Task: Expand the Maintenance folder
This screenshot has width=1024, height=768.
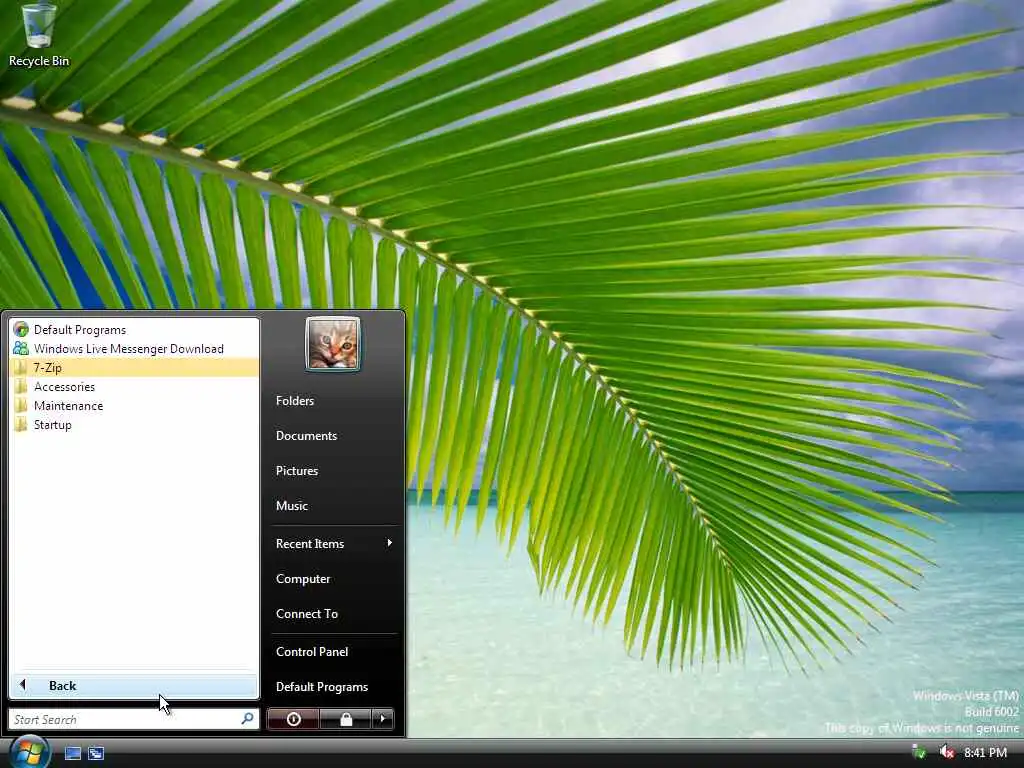Action: pos(134,406)
